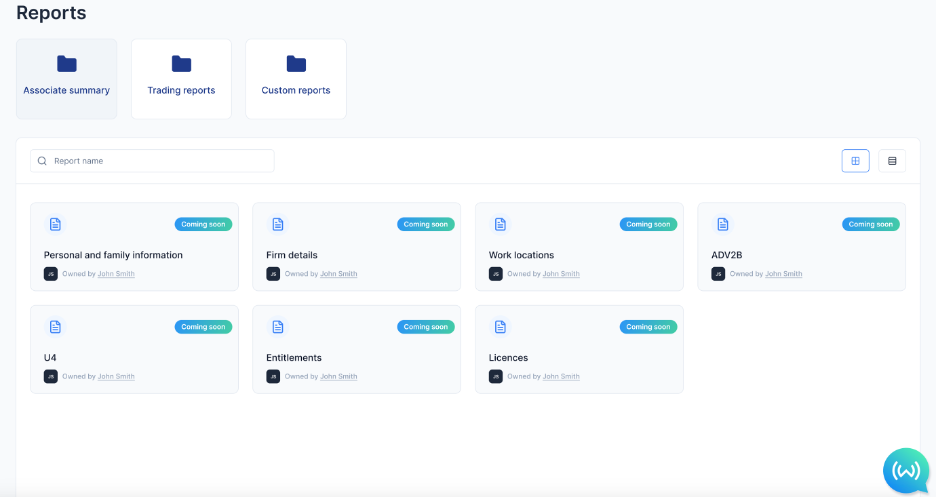This screenshot has height=498, width=936.
Task: Click JS avatar on U4 card
Action: pyautogui.click(x=51, y=376)
